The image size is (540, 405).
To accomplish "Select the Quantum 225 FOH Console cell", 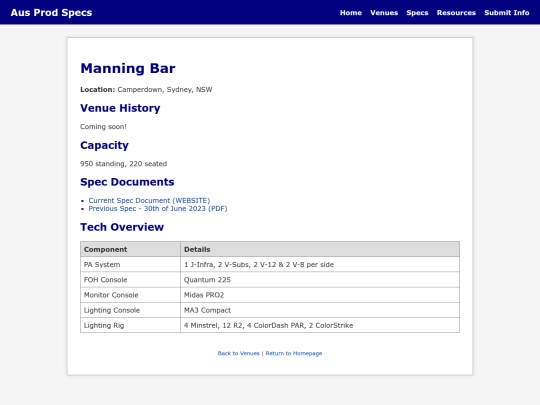I will tap(320, 280).
